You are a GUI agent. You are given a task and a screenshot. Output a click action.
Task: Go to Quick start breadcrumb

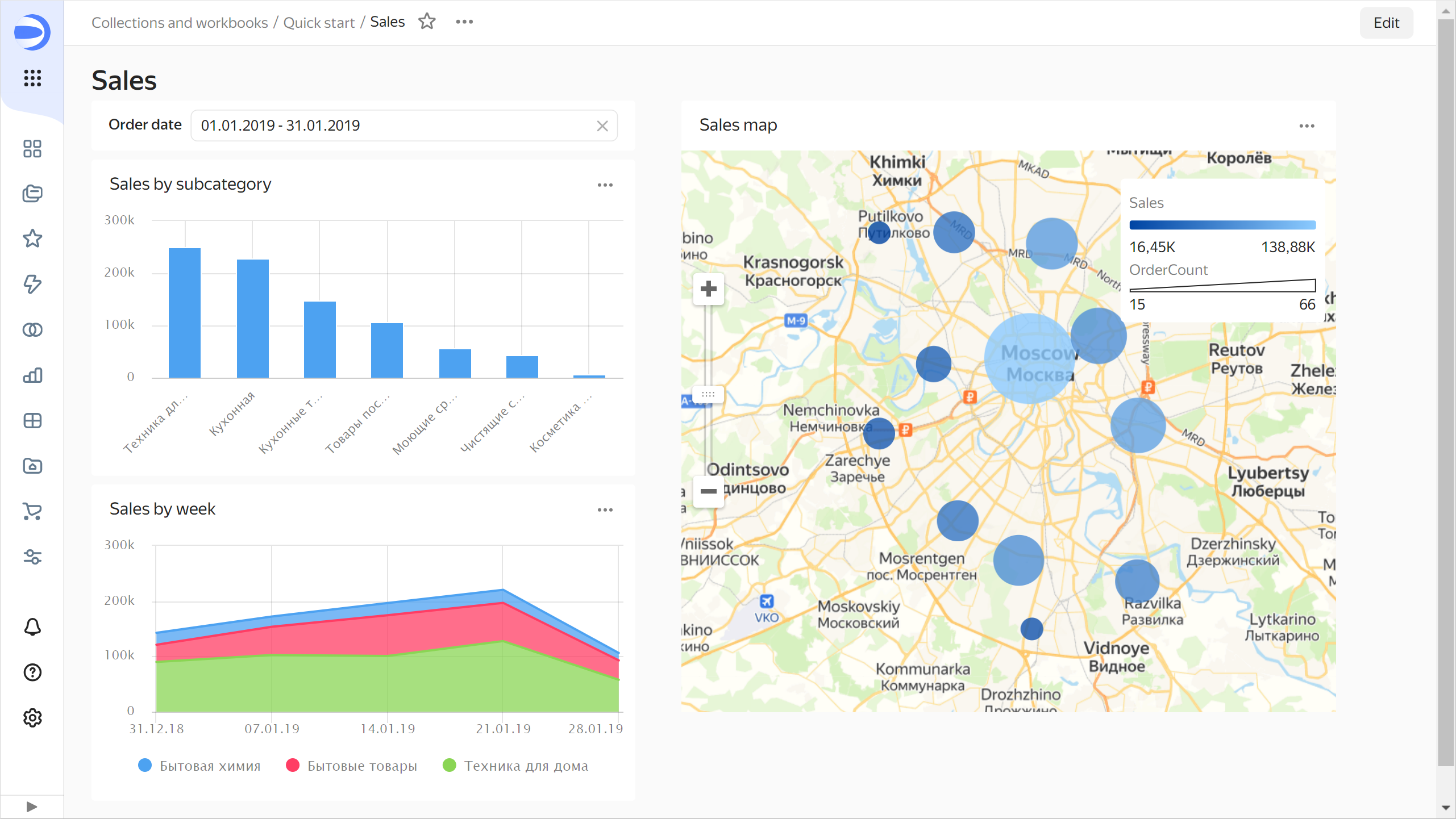click(319, 23)
